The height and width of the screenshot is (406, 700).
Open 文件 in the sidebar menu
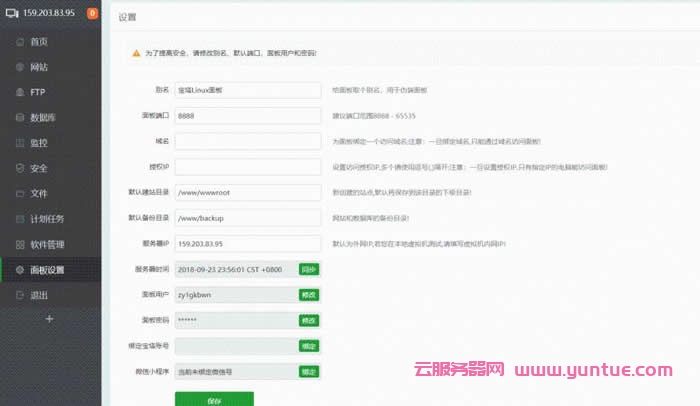[x=39, y=194]
